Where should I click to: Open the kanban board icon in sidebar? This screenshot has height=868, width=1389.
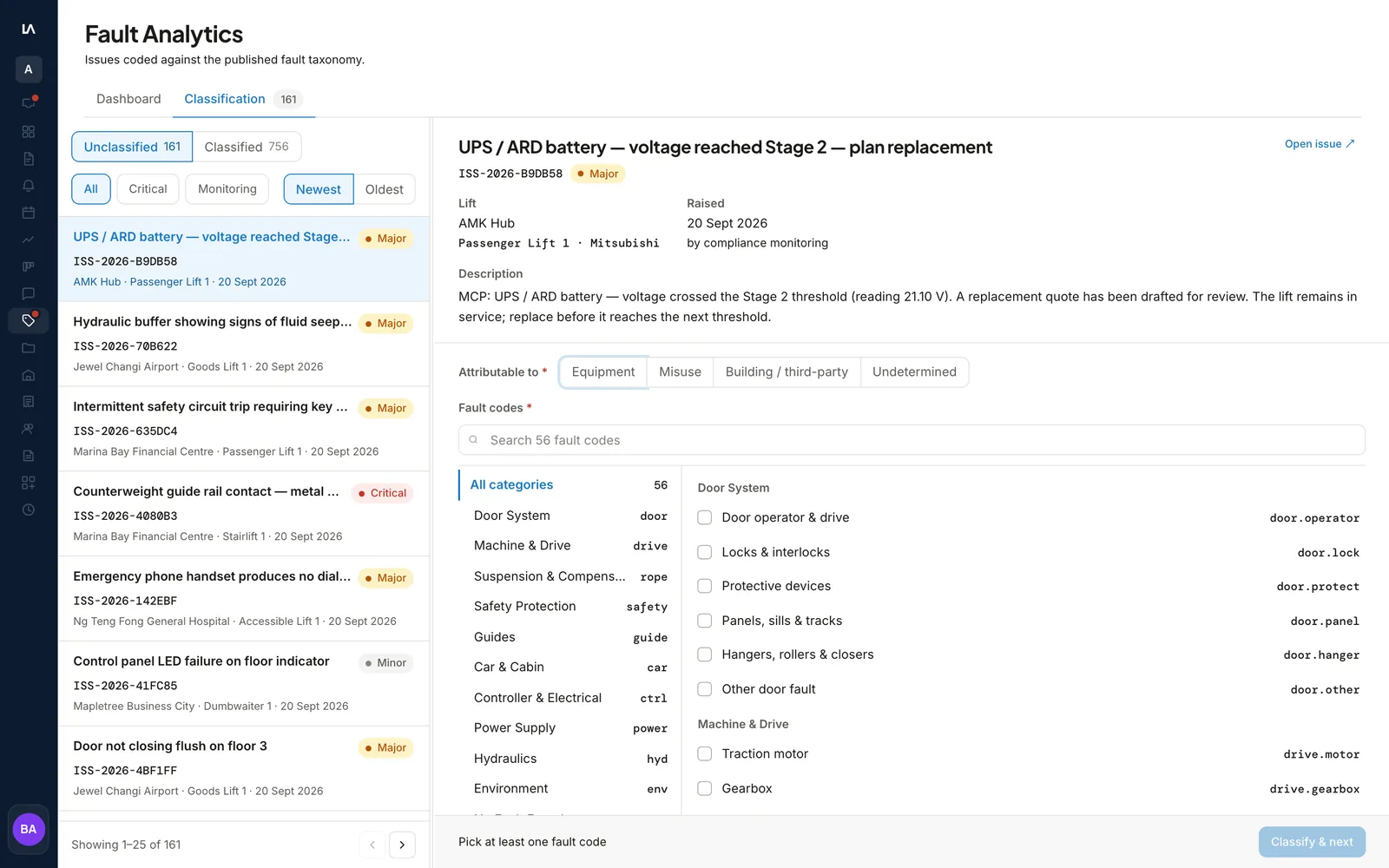29,266
